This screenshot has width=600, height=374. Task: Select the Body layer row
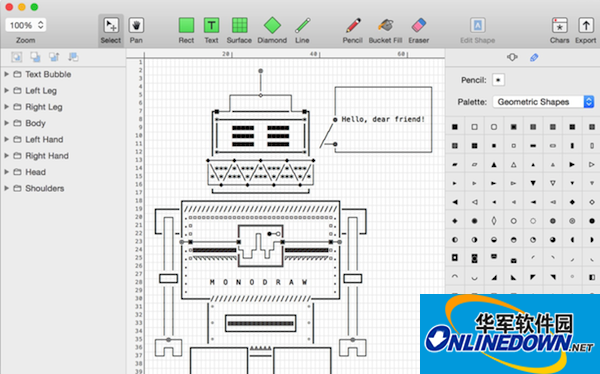[63, 123]
